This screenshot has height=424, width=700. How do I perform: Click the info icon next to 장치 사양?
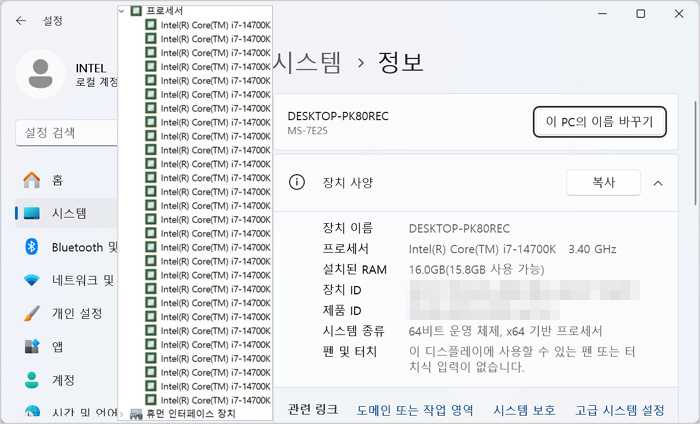(x=297, y=182)
